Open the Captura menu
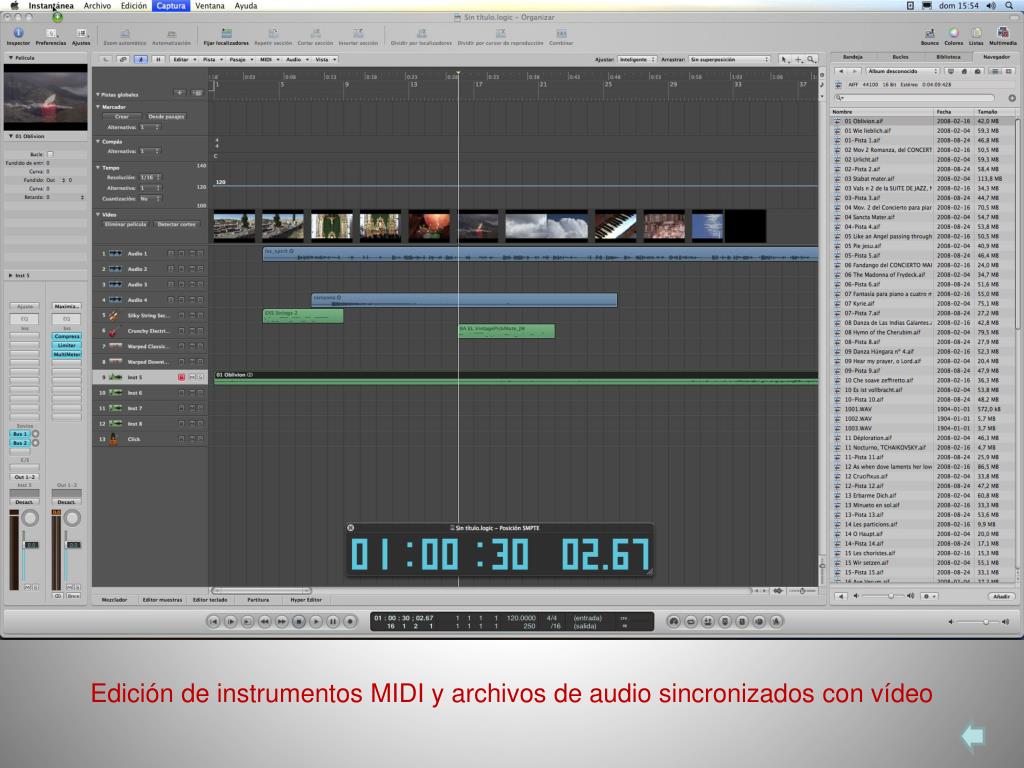Image resolution: width=1024 pixels, height=768 pixels. coord(170,6)
